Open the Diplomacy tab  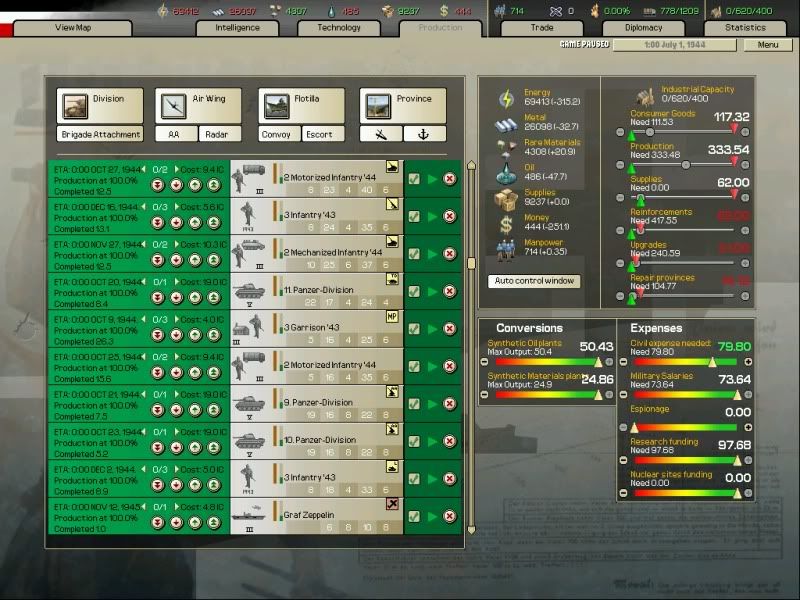[643, 28]
